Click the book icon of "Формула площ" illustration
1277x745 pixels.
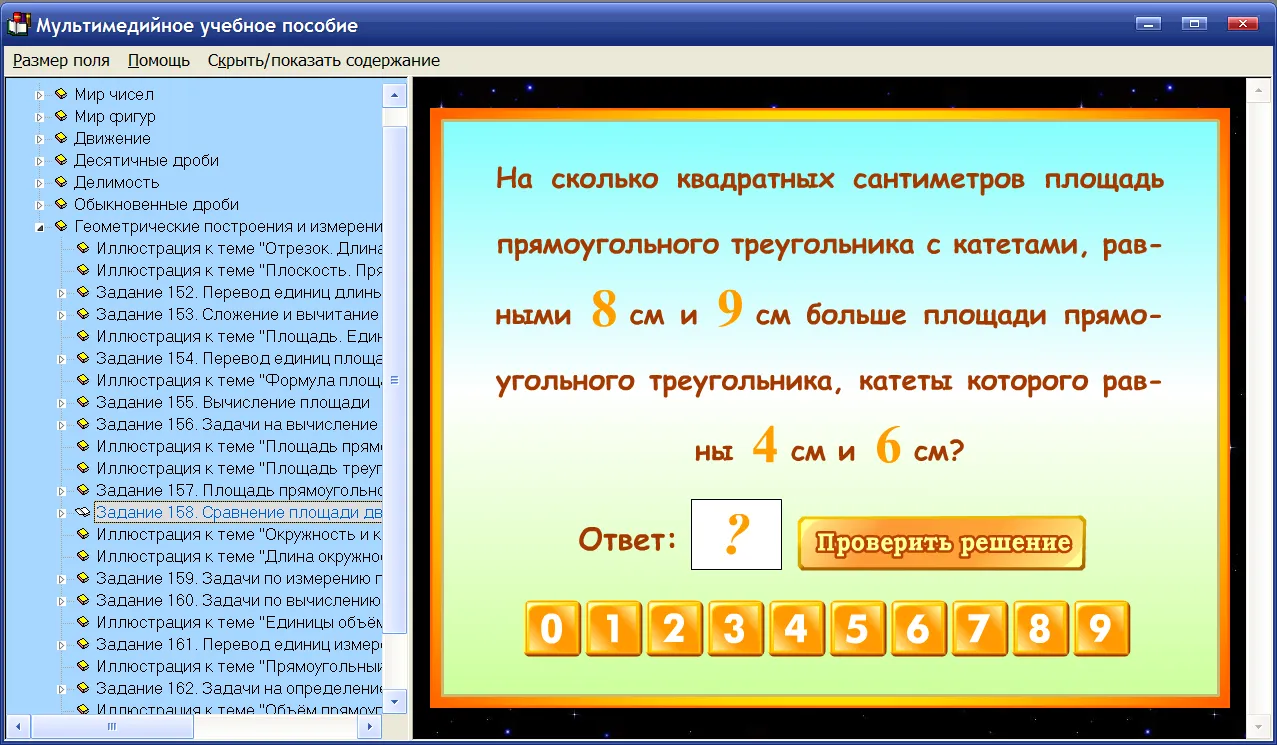[x=83, y=380]
